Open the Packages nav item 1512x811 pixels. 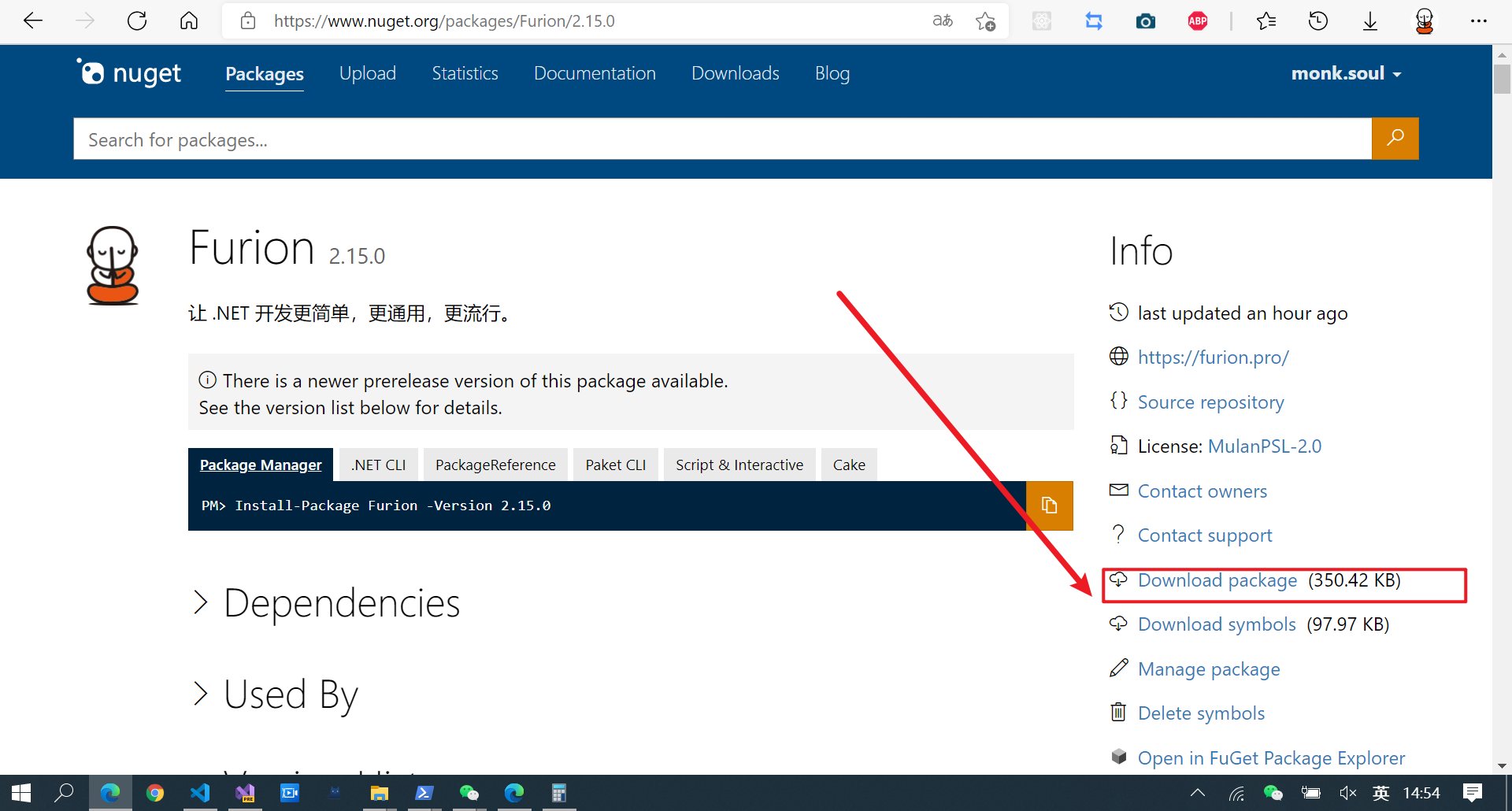pos(265,74)
